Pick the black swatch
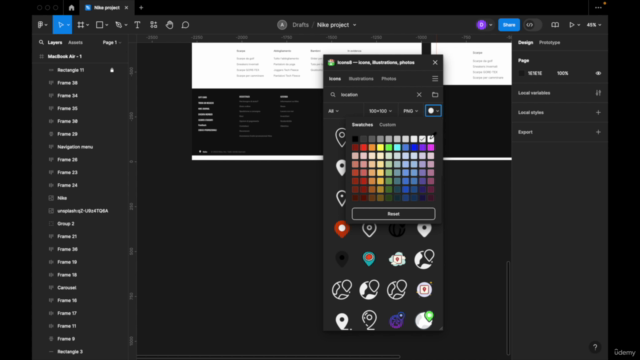 [355, 139]
